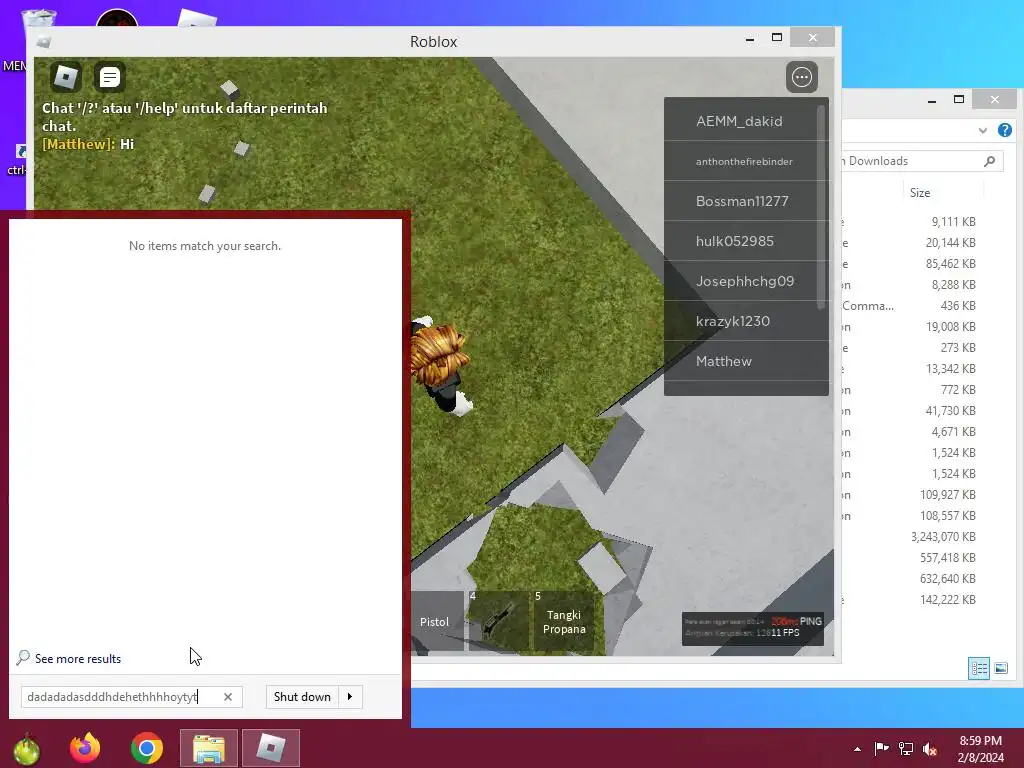Clear the Start menu search text
The height and width of the screenshot is (768, 1024).
[228, 697]
